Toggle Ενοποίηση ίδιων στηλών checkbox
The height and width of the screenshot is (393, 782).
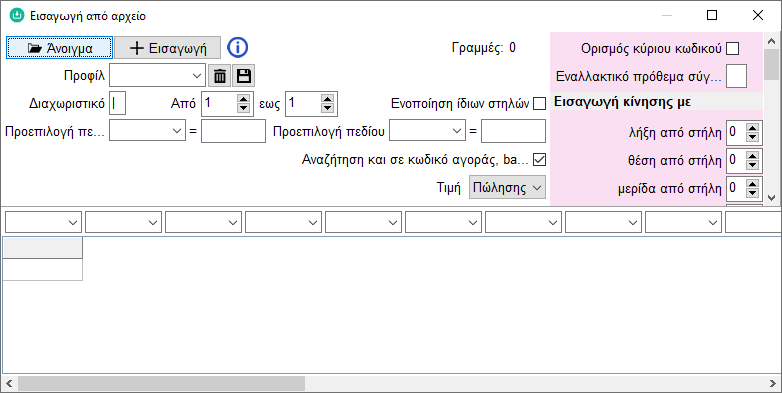click(x=539, y=104)
